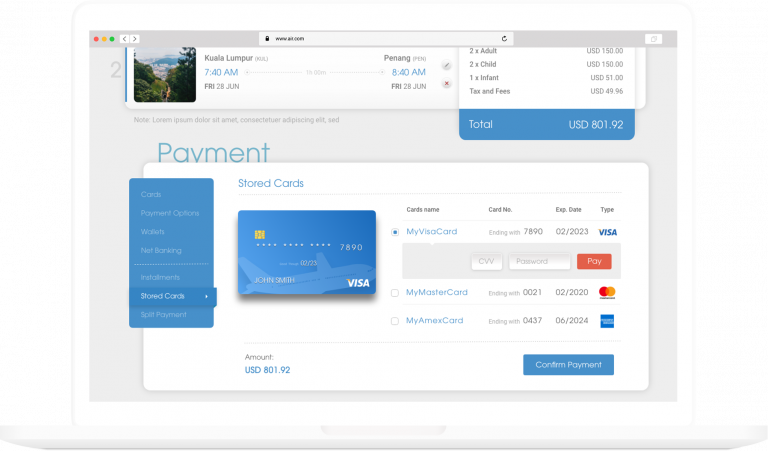Click the MyVisaCard name link

click(x=432, y=232)
